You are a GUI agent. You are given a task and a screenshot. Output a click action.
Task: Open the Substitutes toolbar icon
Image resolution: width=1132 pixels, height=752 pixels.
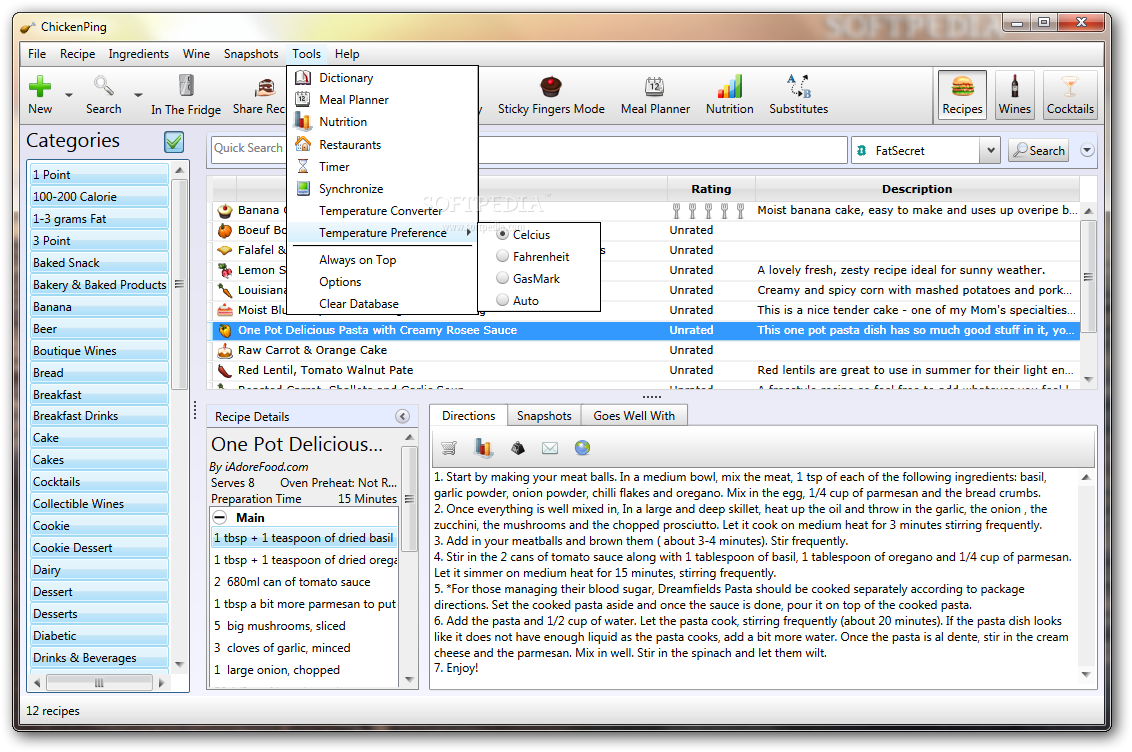[798, 87]
